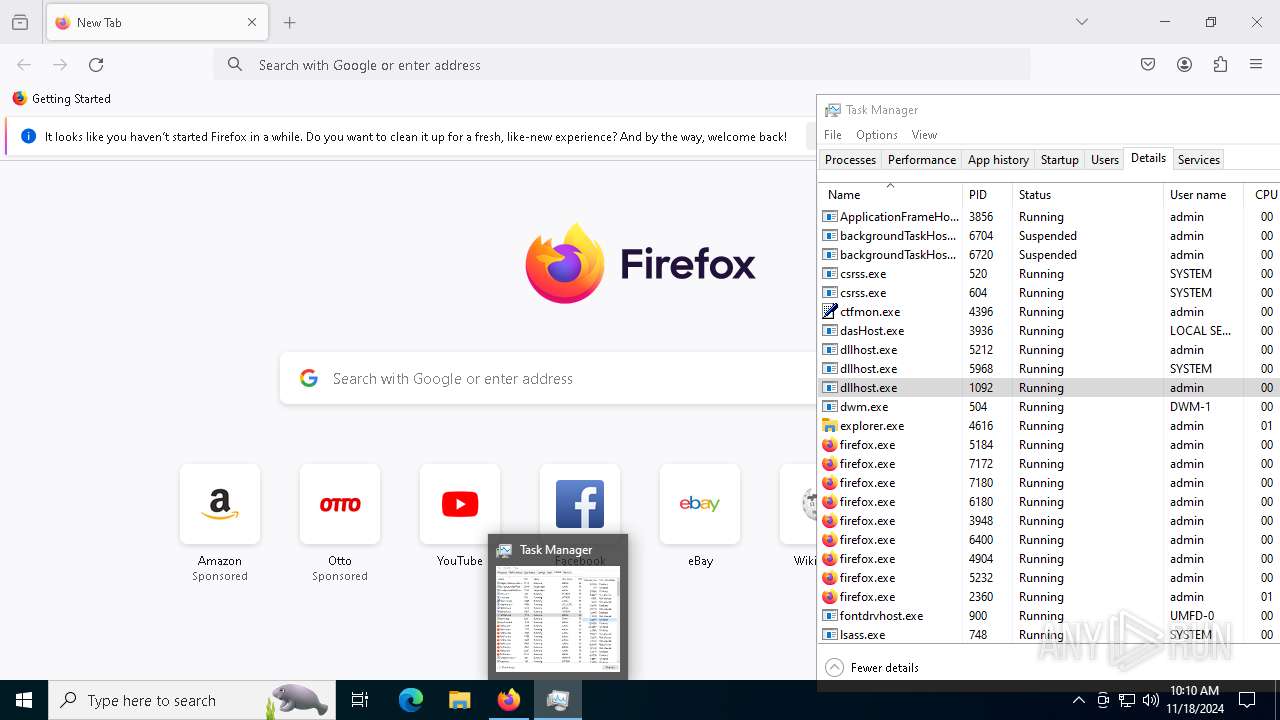Switch to the Services tab

pos(1199,159)
